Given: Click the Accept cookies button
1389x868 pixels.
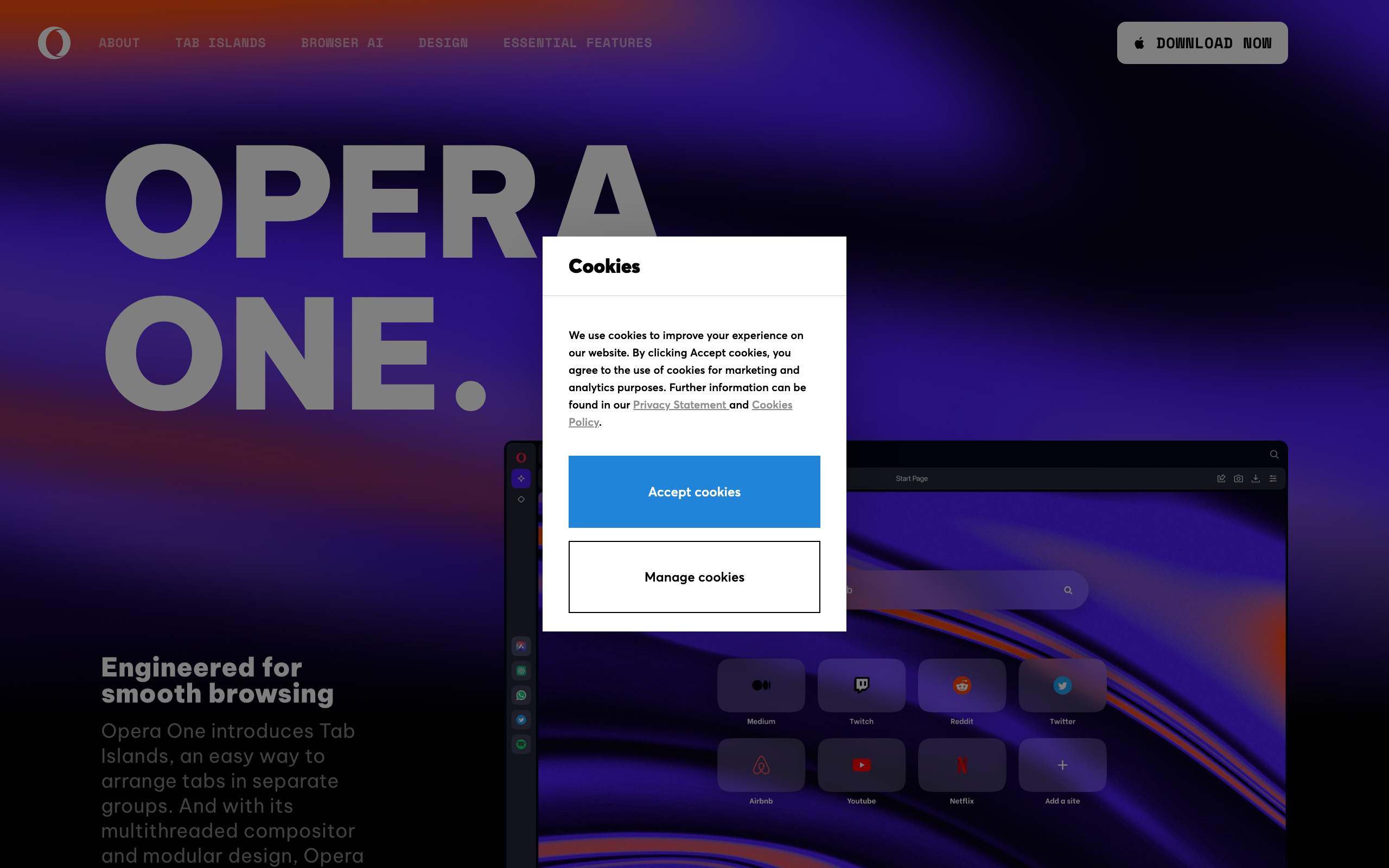Looking at the screenshot, I should (x=695, y=491).
